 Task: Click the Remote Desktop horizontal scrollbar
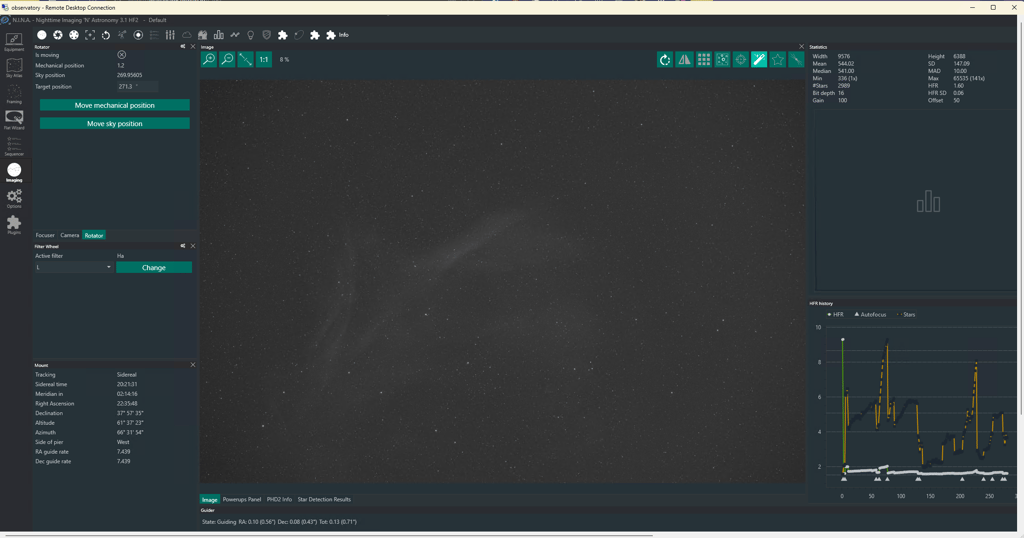(327, 535)
